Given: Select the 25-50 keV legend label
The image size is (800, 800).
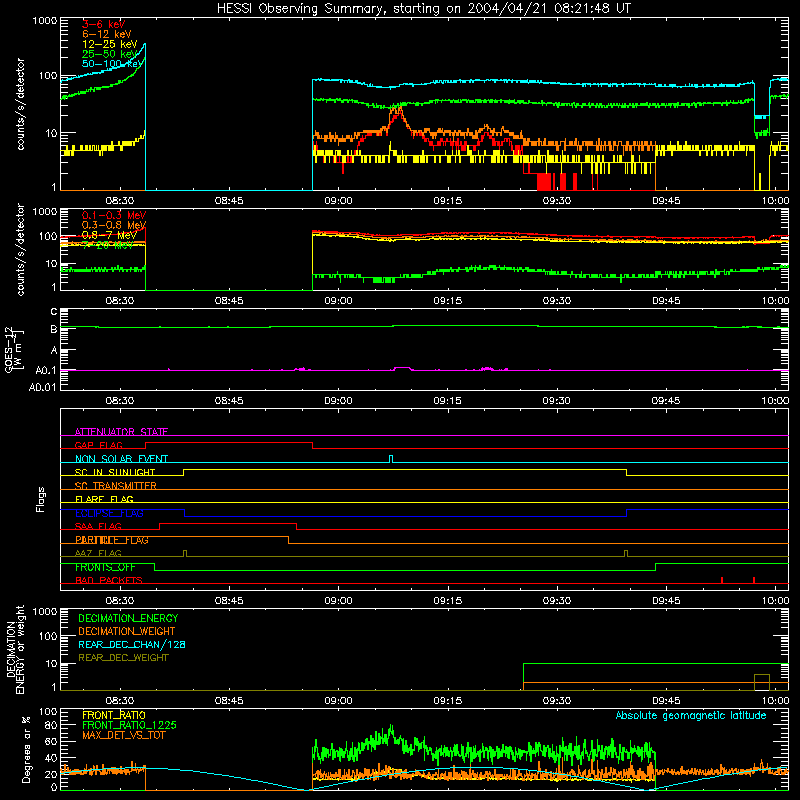Looking at the screenshot, I should pos(110,54).
